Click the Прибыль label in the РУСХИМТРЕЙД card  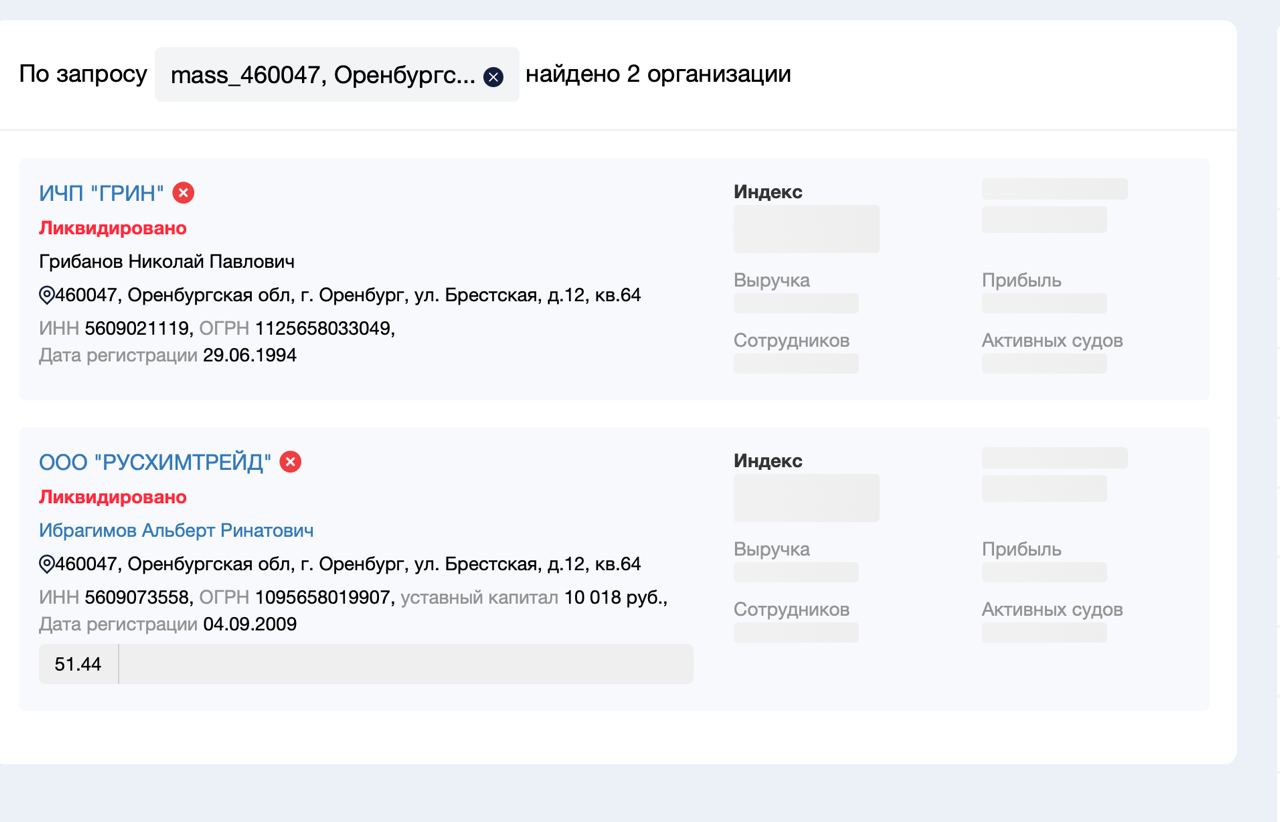(1022, 549)
